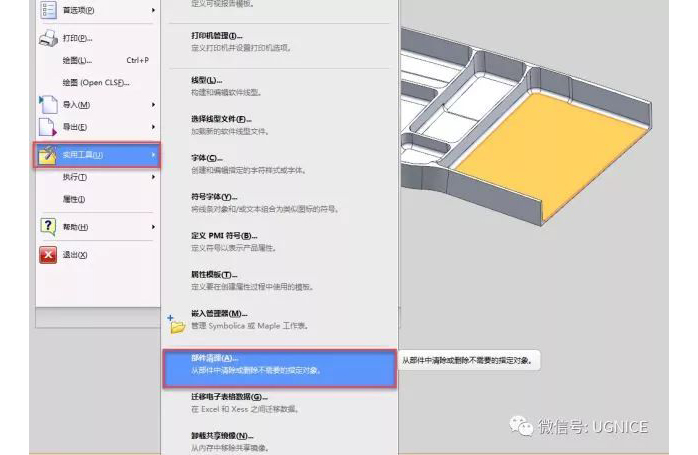
Task: Expand the 首选项(P) submenu arrow
Action: (x=153, y=10)
